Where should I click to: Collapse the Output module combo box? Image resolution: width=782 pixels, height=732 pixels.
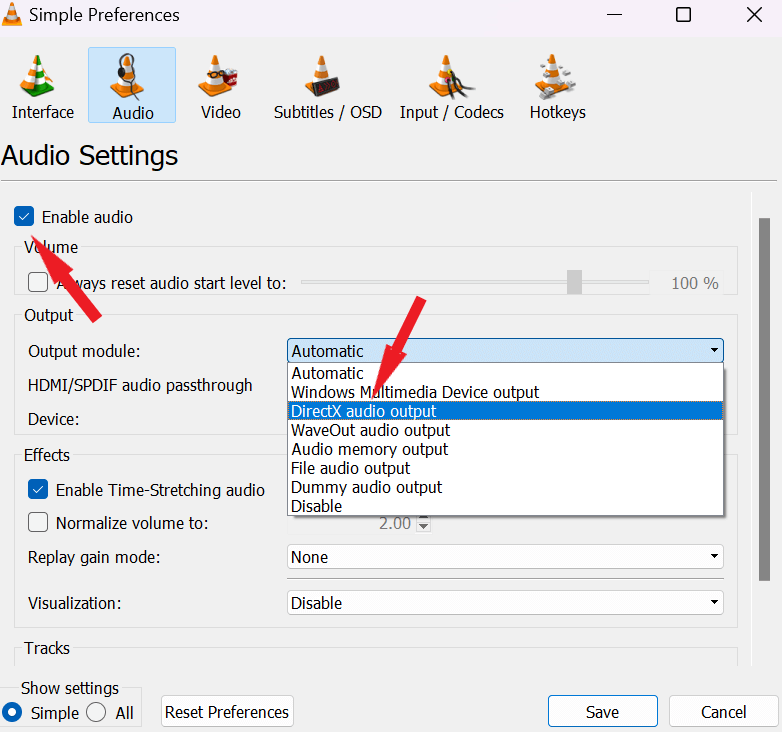(x=505, y=351)
